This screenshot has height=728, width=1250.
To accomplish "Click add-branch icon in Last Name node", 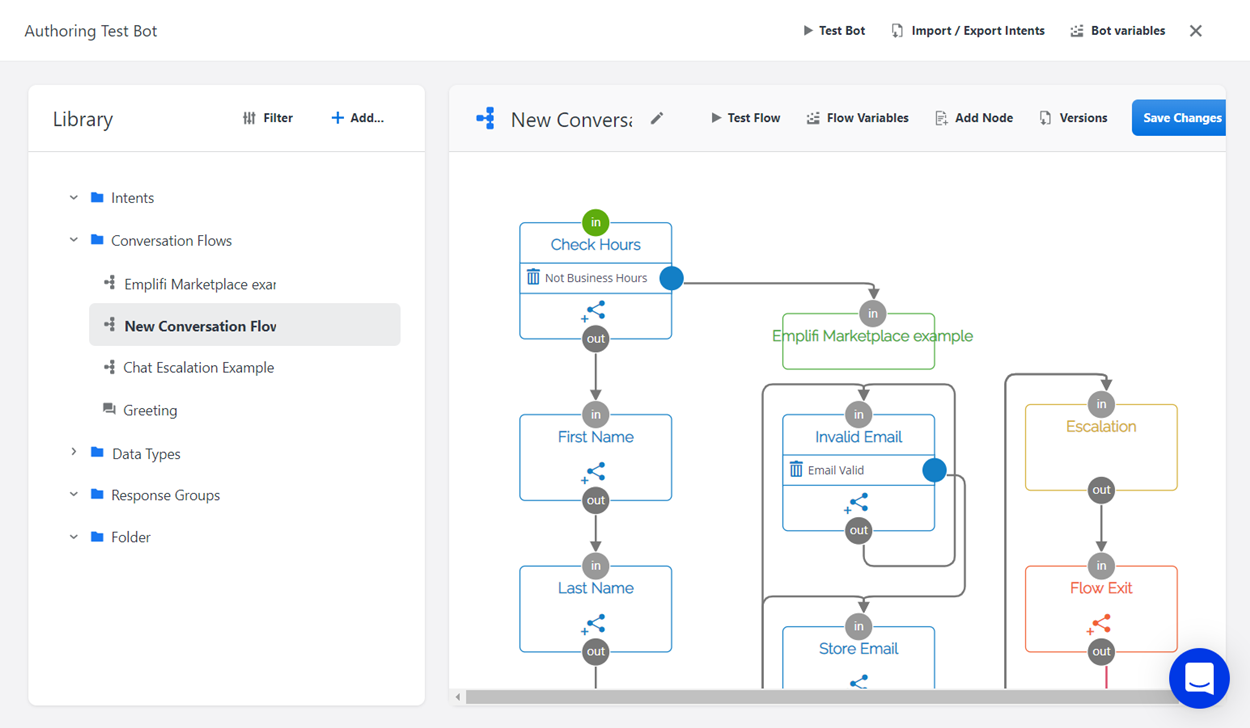I will point(594,625).
